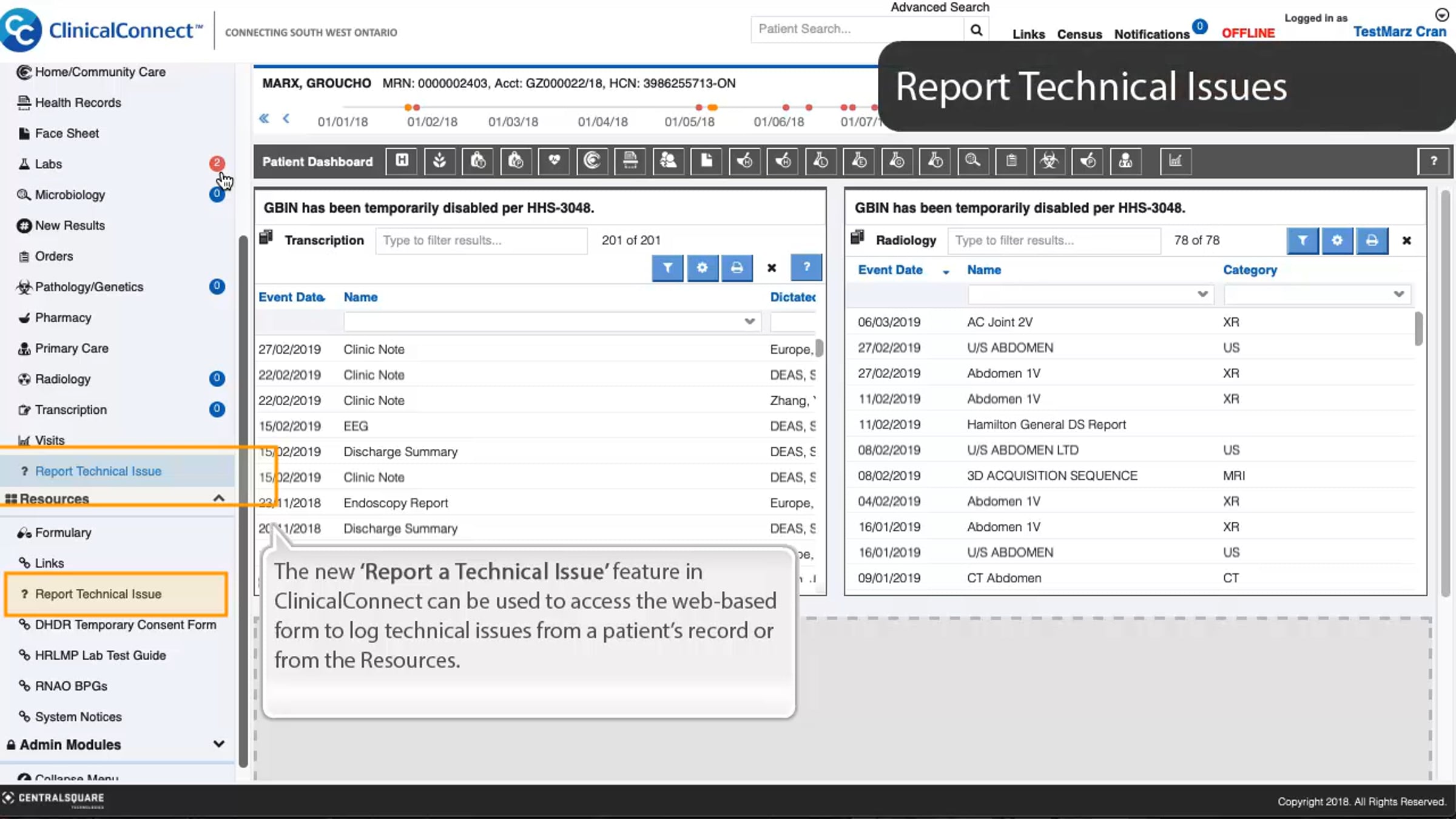Click the dashboard toolbar help question mark
The height and width of the screenshot is (819, 1456).
click(1434, 161)
